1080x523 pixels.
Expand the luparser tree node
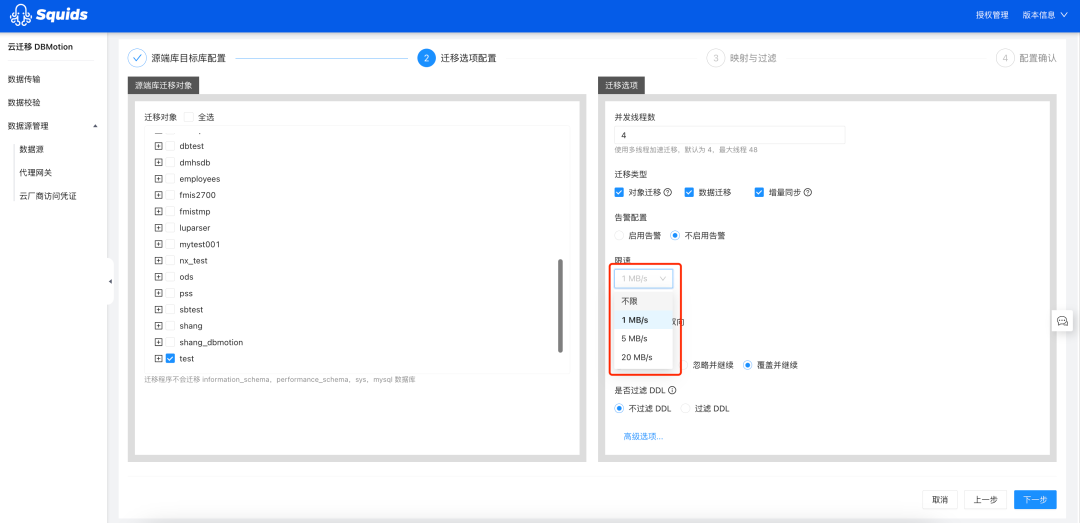(x=158, y=227)
